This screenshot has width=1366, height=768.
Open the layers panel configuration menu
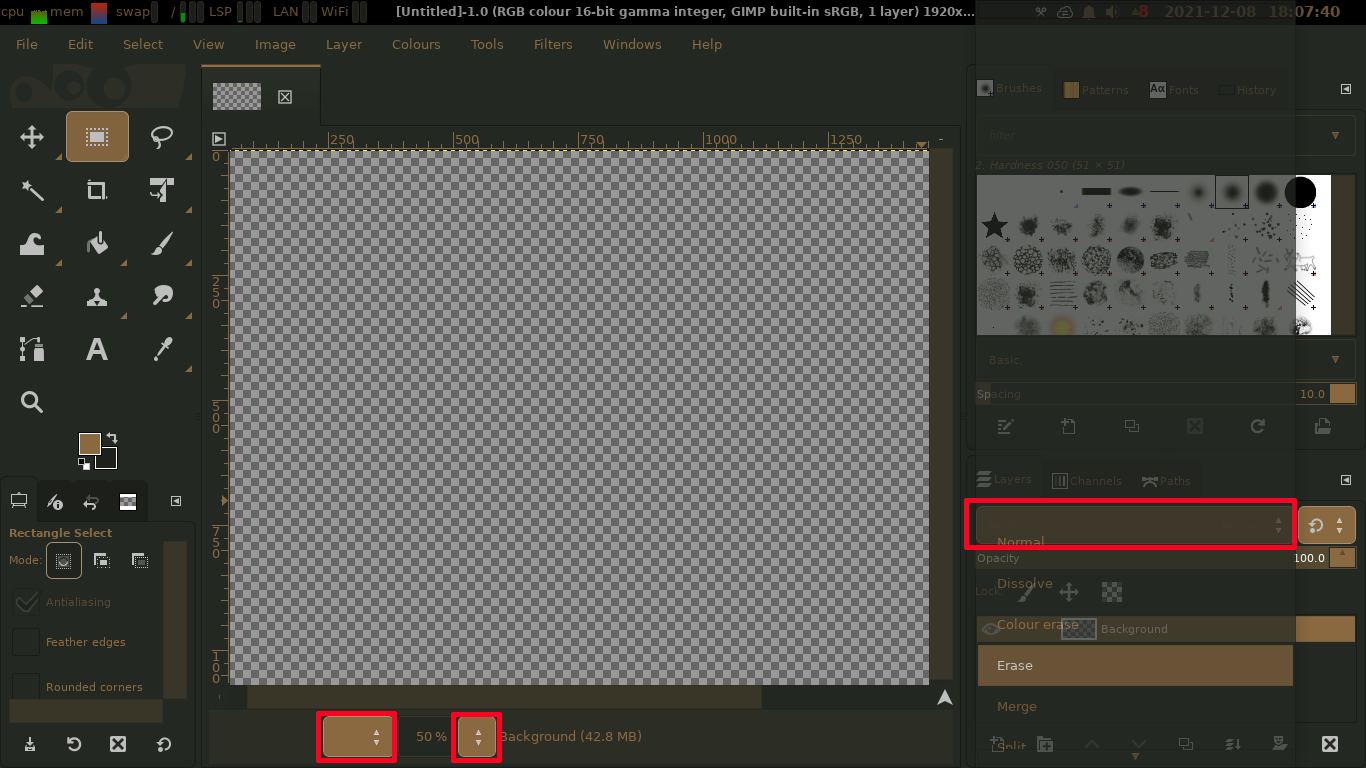[x=1346, y=480]
